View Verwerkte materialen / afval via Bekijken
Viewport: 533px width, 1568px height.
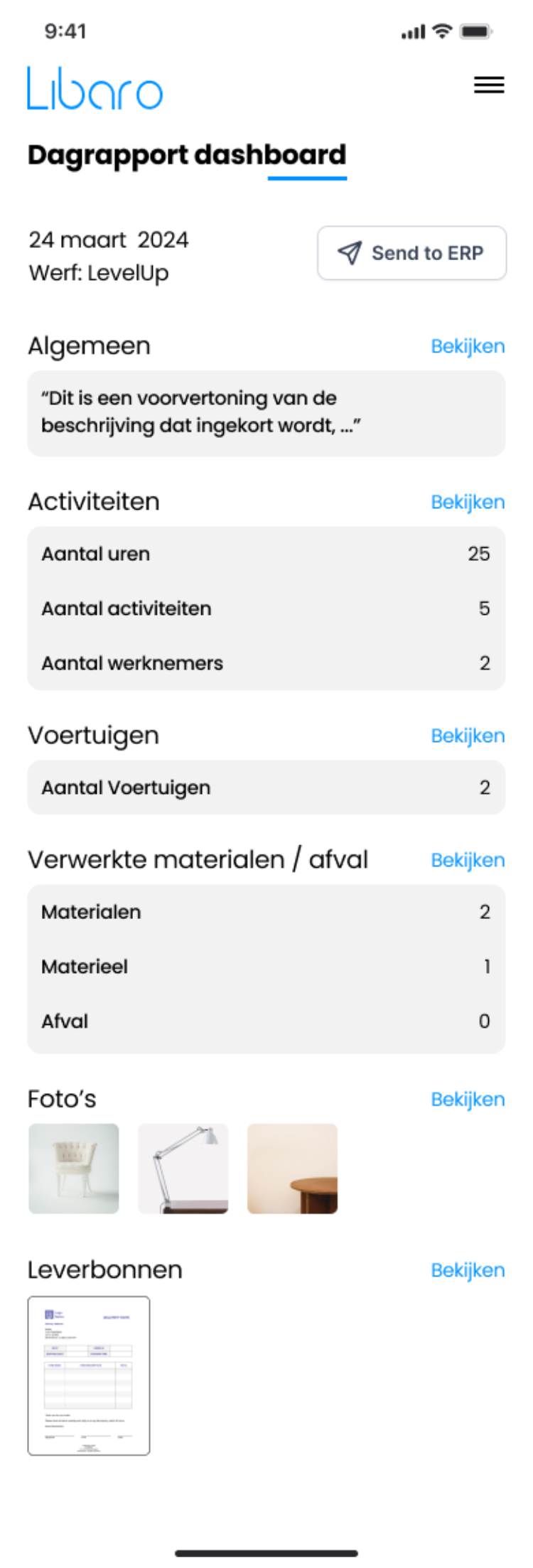tap(468, 860)
